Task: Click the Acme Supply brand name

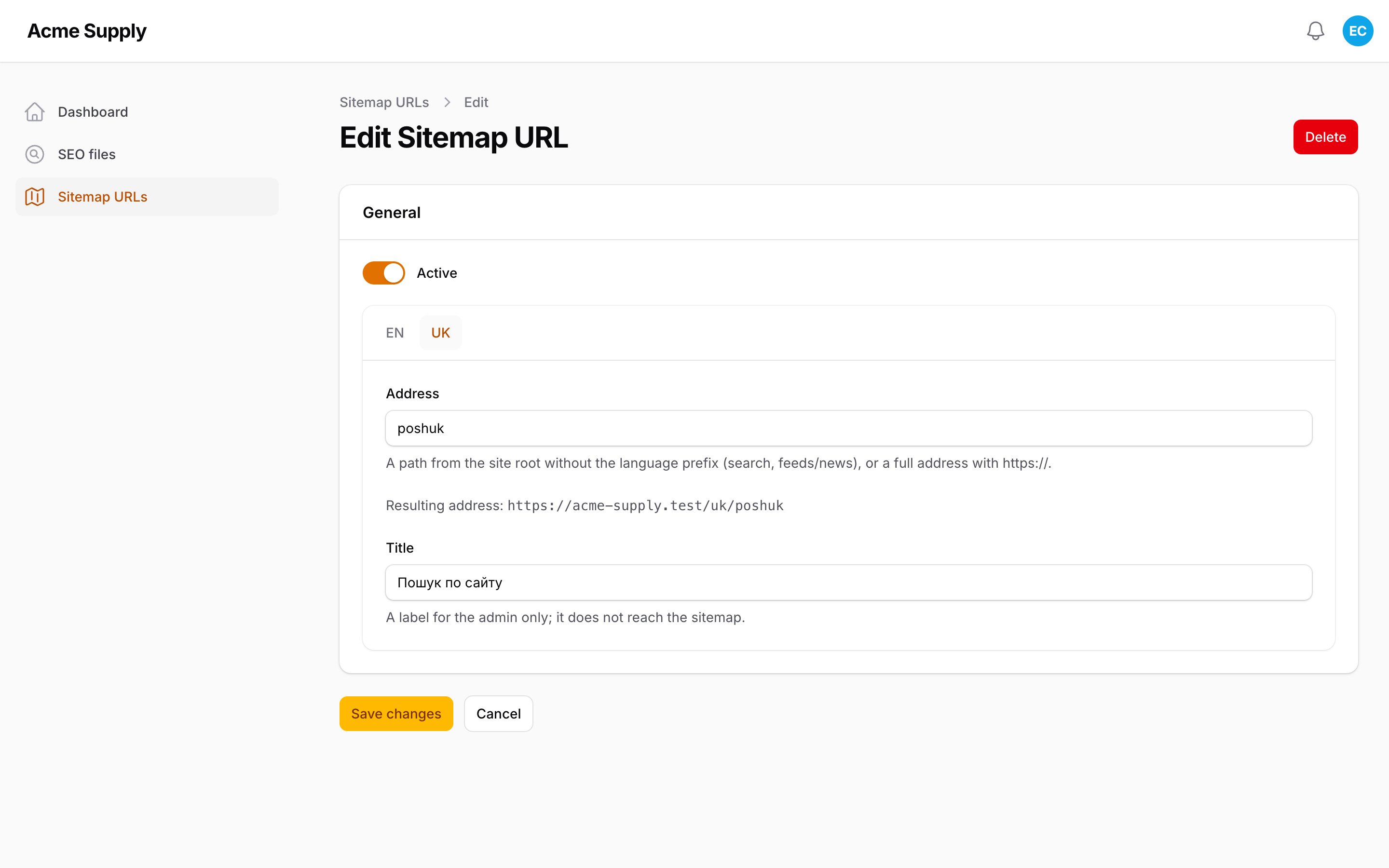Action: [87, 31]
